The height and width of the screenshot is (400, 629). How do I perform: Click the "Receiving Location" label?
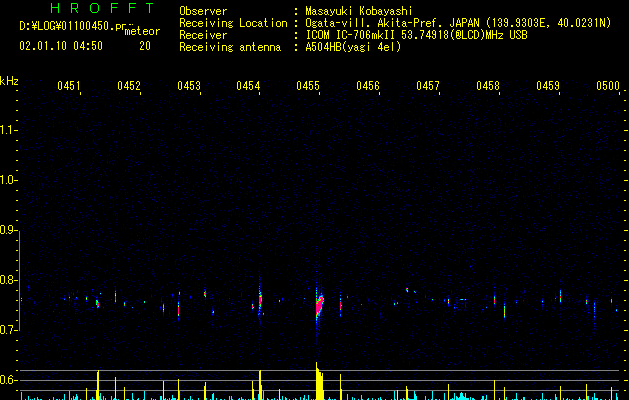[x=233, y=23]
